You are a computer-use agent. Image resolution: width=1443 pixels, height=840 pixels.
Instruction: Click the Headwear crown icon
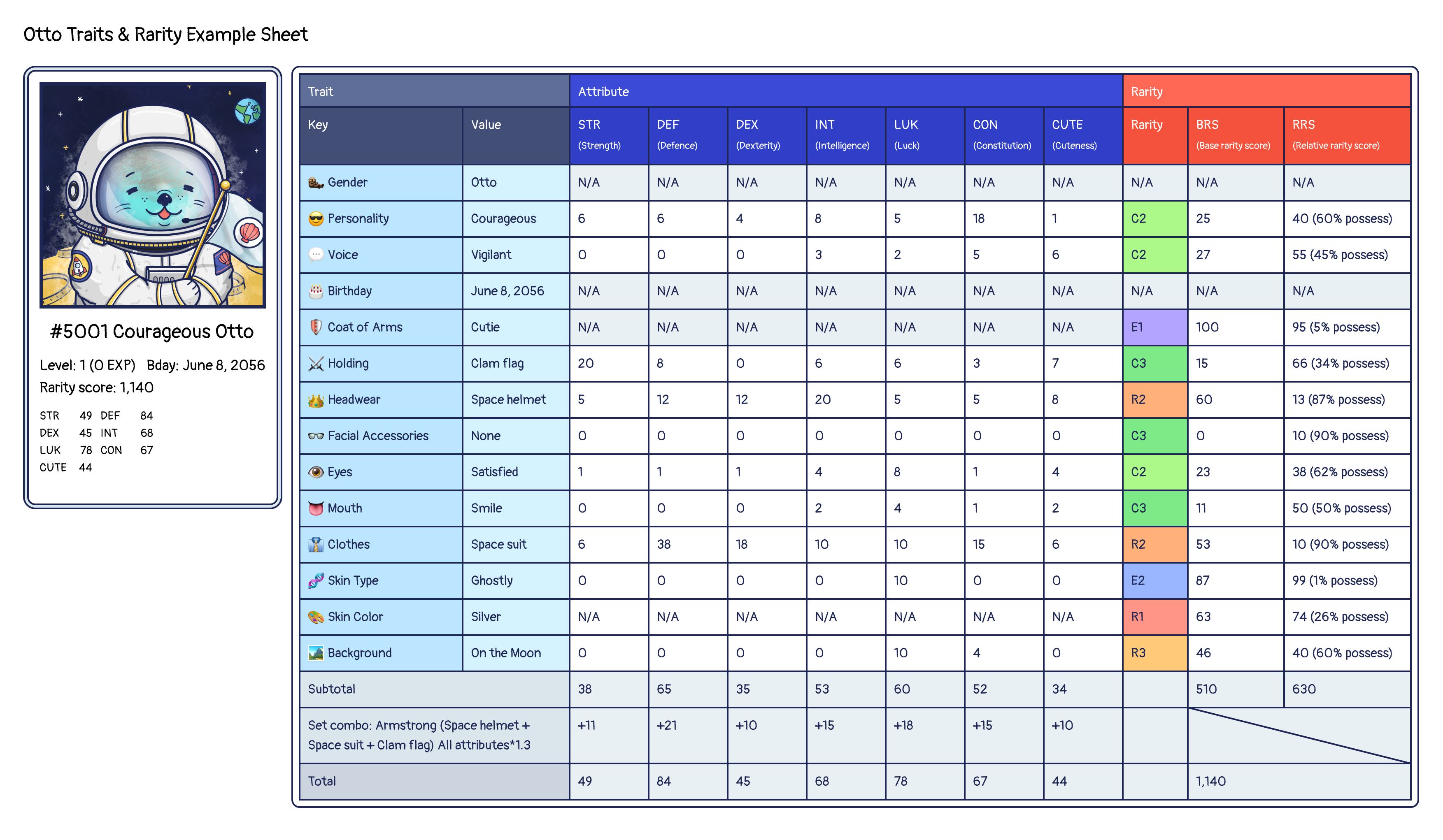pos(316,399)
